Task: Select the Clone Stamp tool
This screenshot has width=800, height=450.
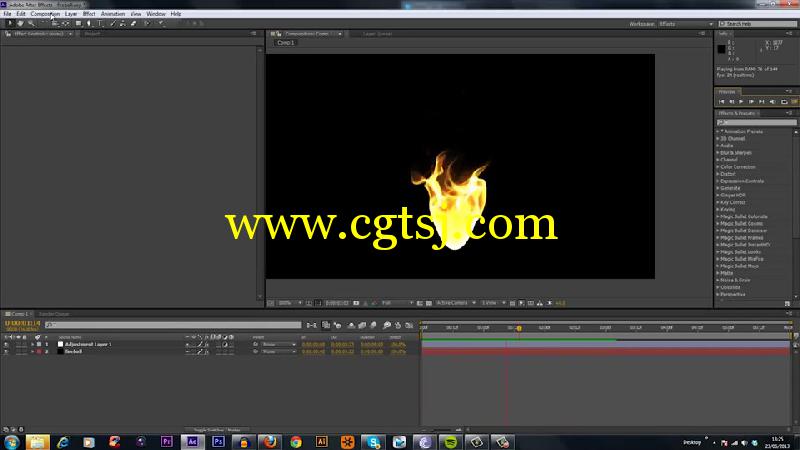Action: 123,23
